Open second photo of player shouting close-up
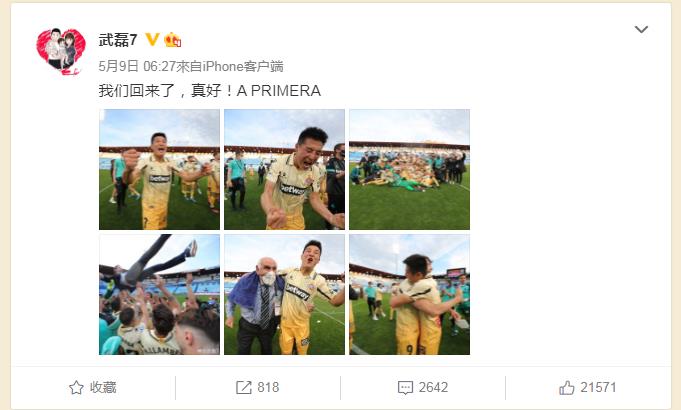The height and width of the screenshot is (410, 681). pyautogui.click(x=284, y=169)
